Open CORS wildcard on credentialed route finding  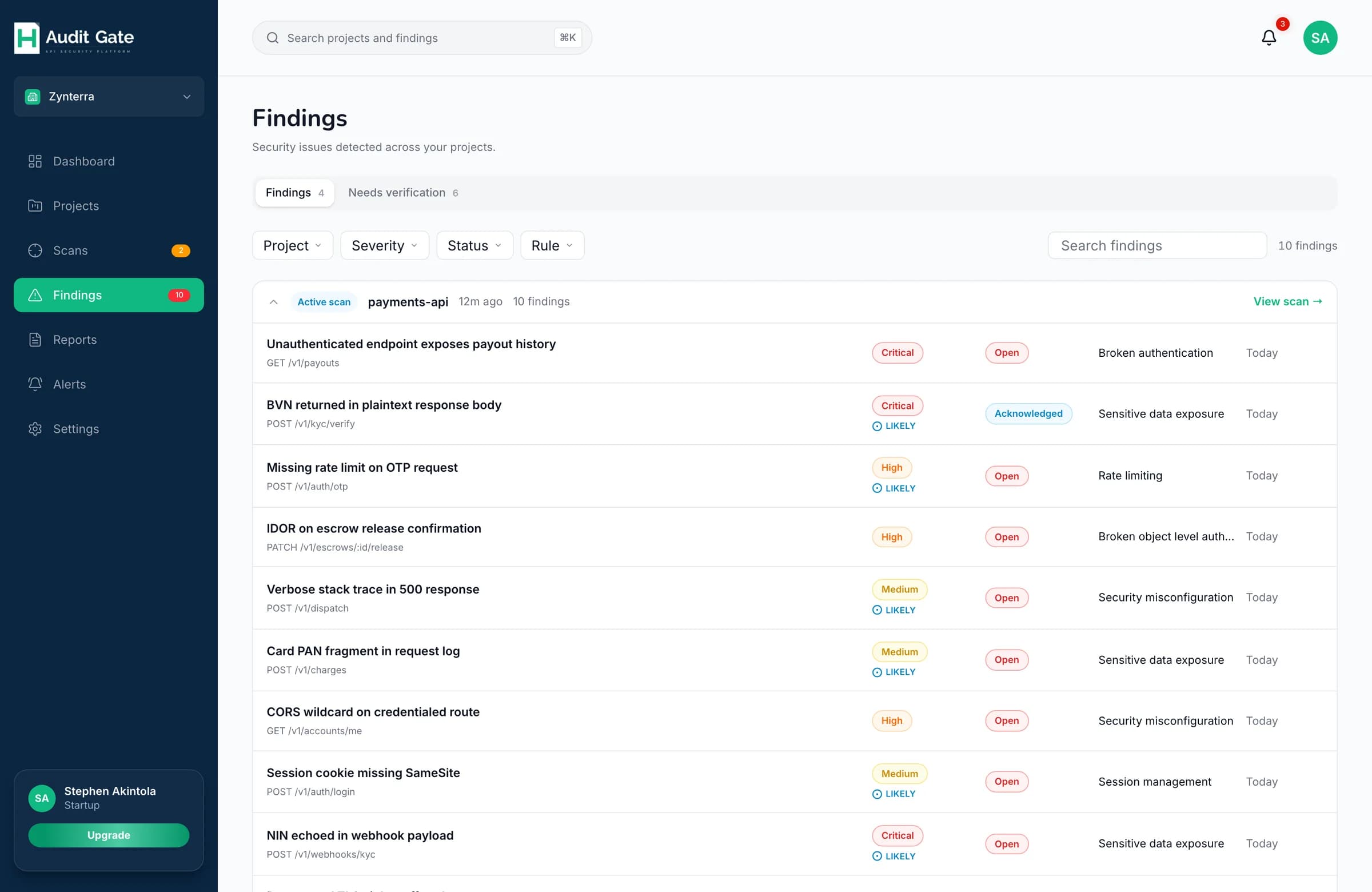[x=795, y=721]
